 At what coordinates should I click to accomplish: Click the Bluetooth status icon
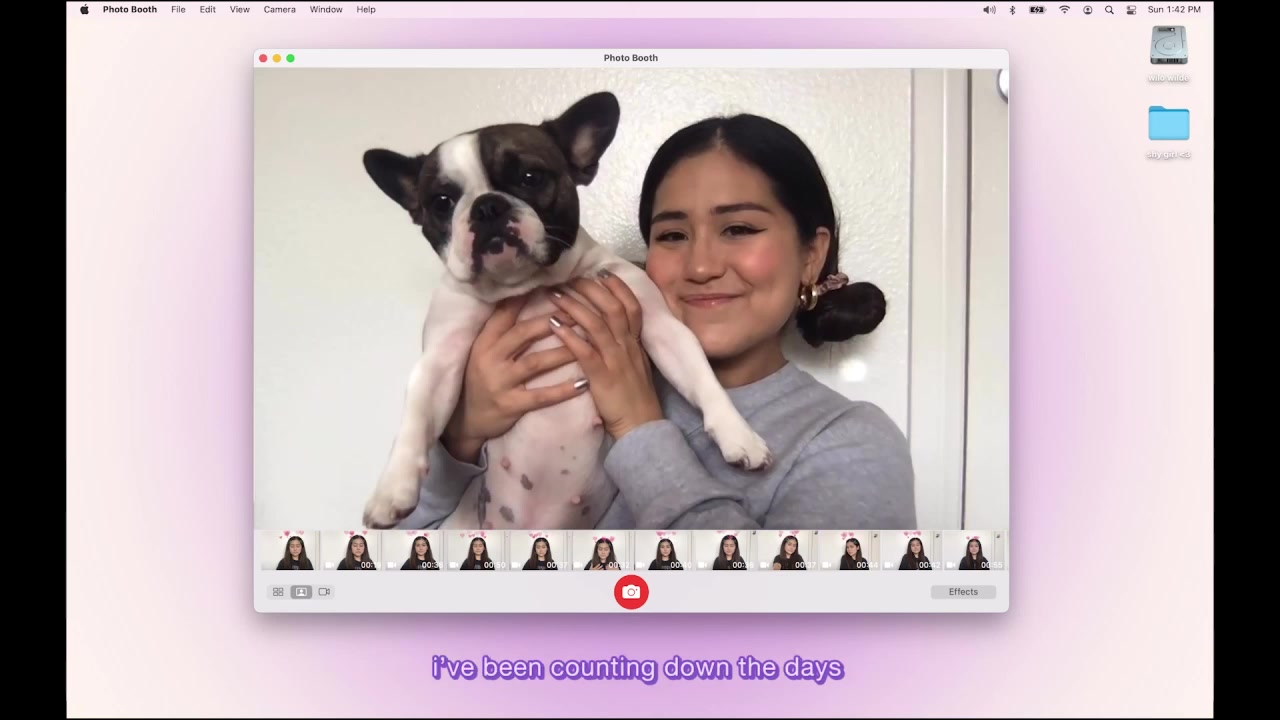pos(1012,9)
